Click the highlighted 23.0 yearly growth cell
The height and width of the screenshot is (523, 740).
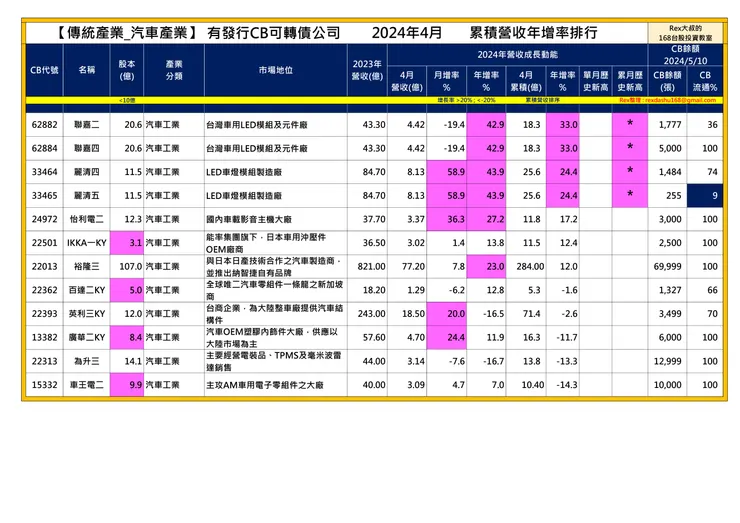click(486, 266)
